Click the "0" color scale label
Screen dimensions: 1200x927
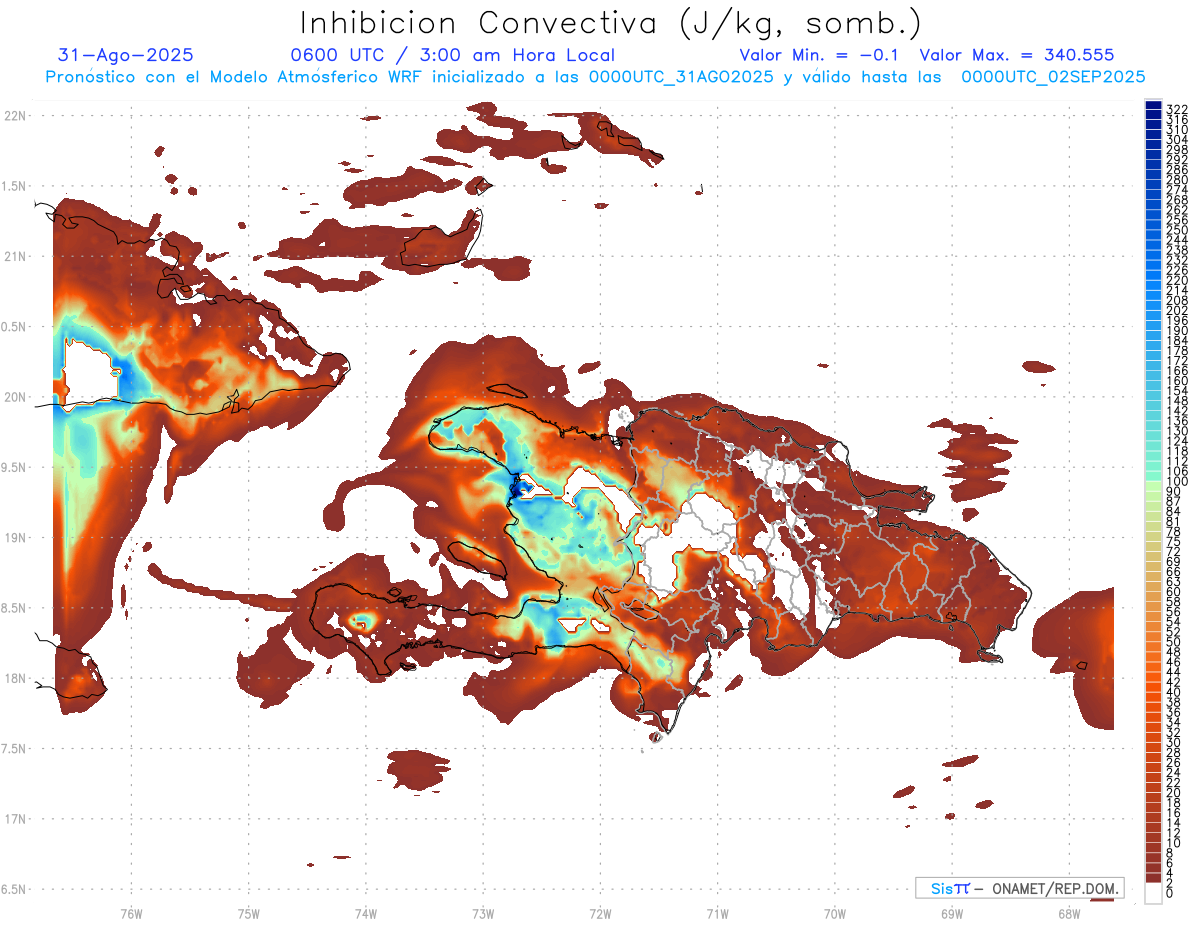(x=1170, y=894)
